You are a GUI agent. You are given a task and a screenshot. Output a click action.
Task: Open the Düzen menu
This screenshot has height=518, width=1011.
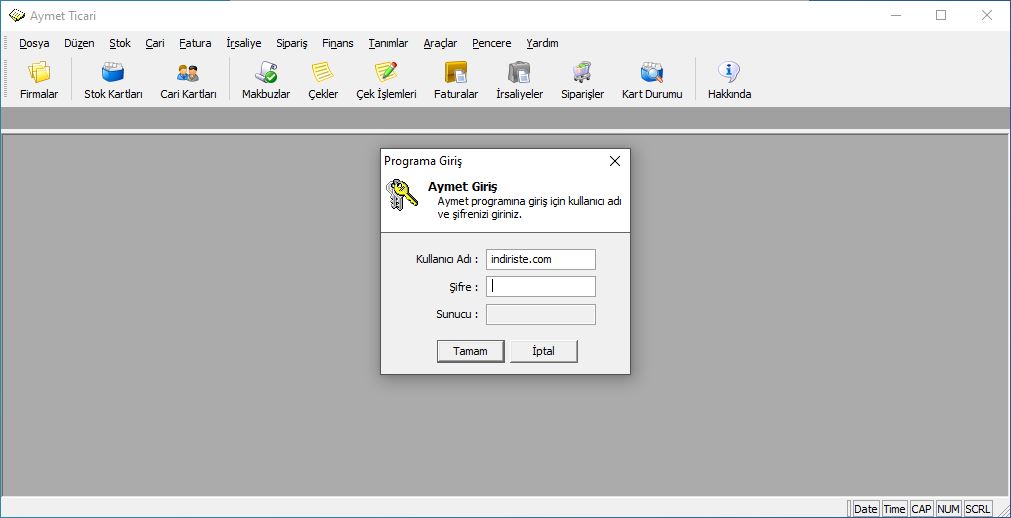79,43
